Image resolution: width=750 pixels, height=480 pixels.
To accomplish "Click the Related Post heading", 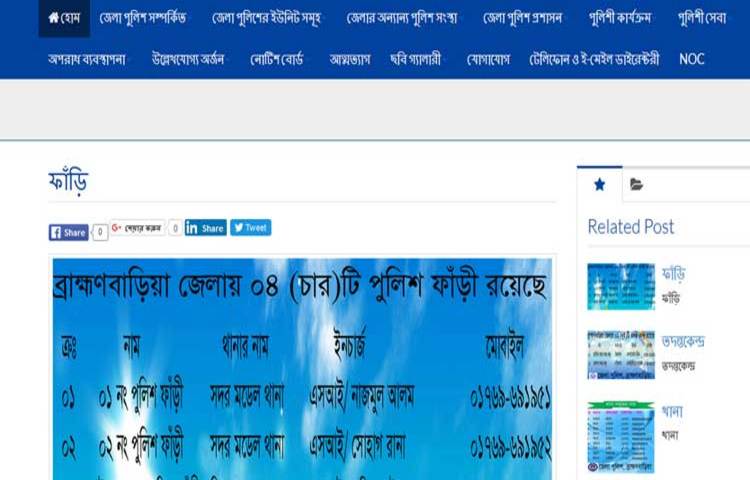I will pyautogui.click(x=630, y=227).
